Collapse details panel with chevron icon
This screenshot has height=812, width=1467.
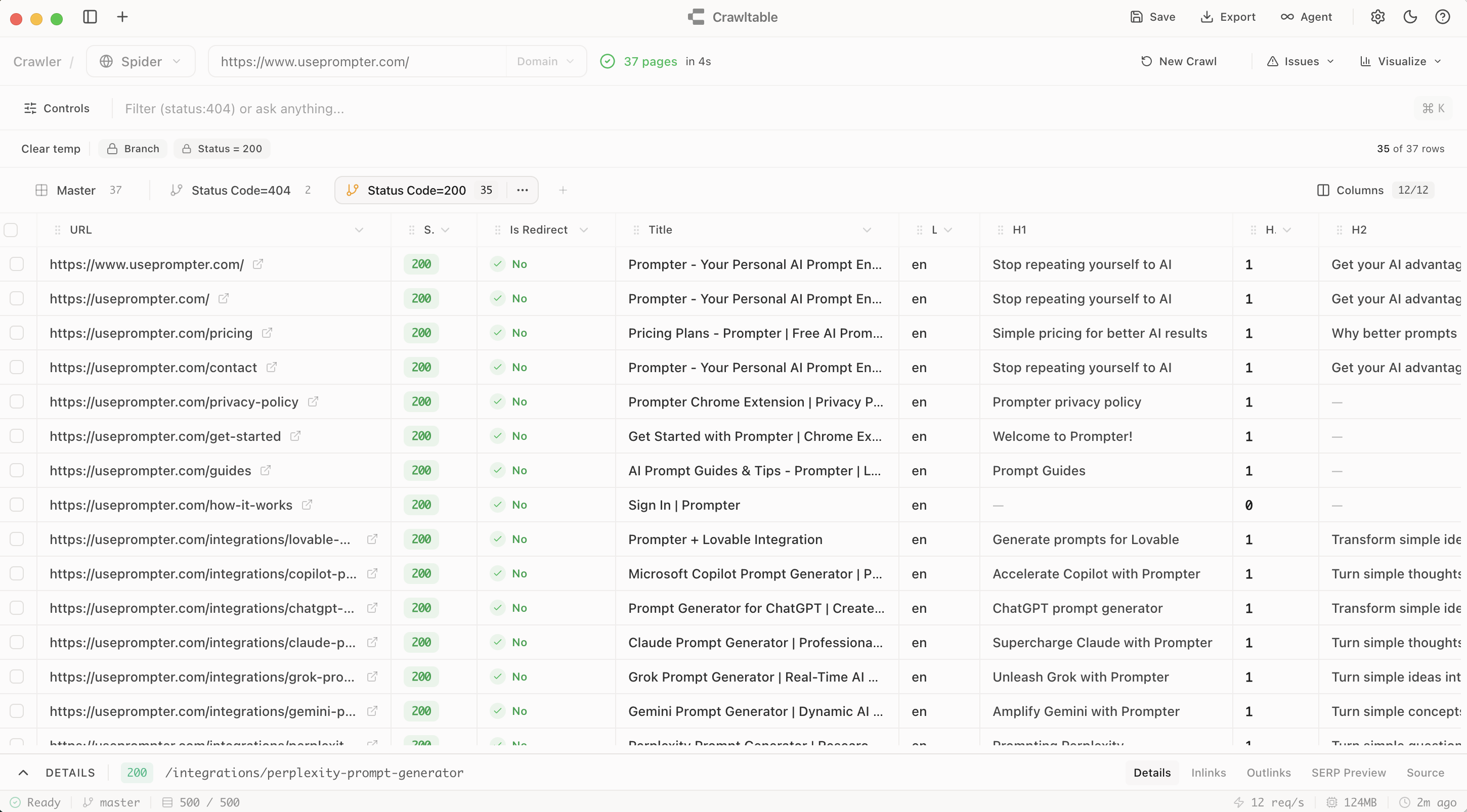coord(23,773)
